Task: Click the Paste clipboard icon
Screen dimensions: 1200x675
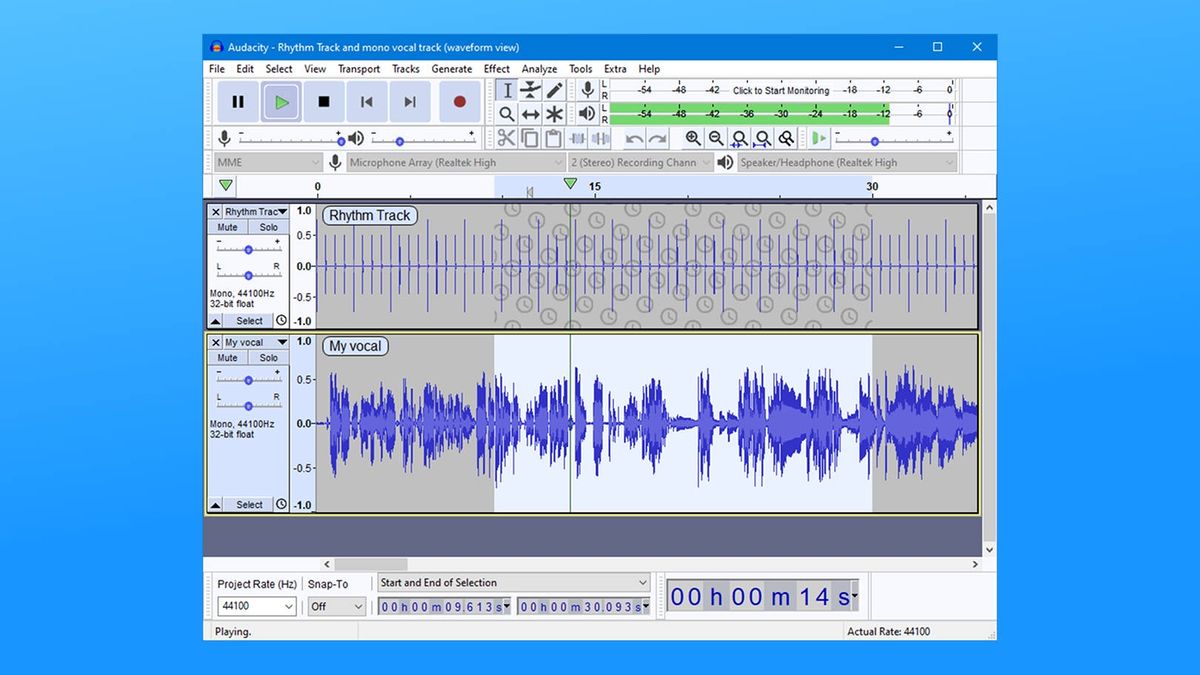Action: tap(553, 138)
